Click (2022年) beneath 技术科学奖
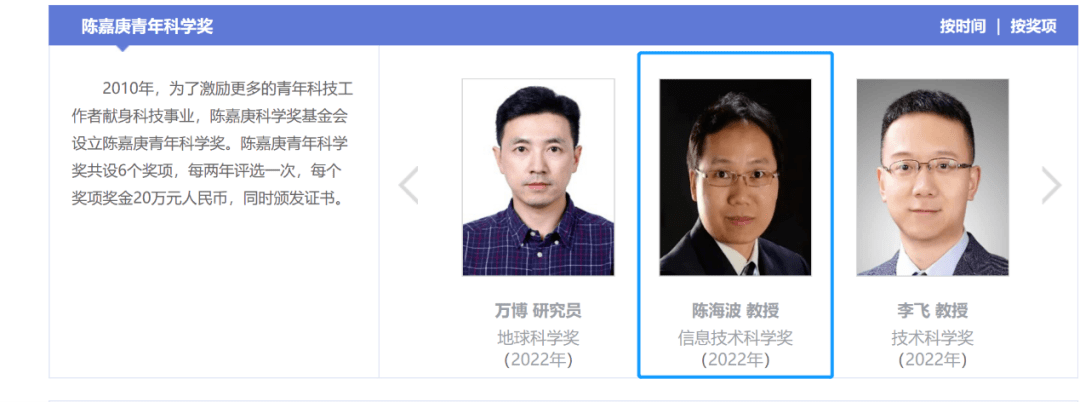 933,359
